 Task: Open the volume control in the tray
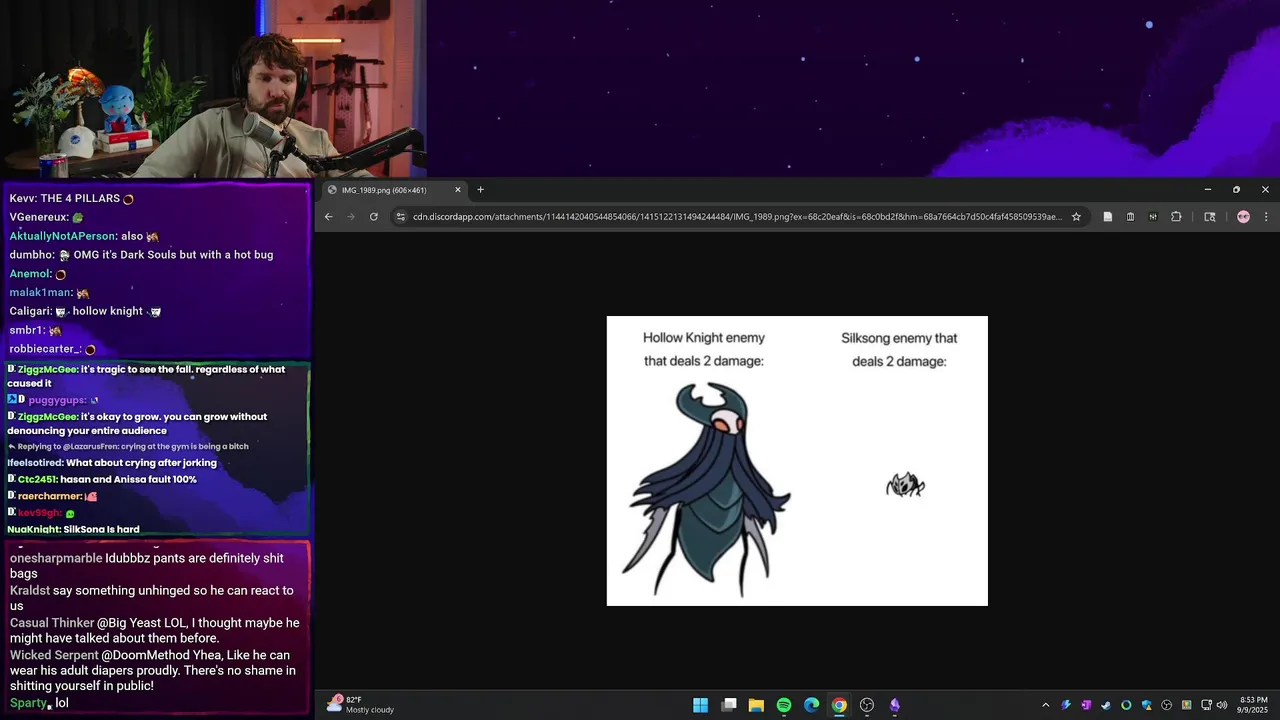[1222, 705]
